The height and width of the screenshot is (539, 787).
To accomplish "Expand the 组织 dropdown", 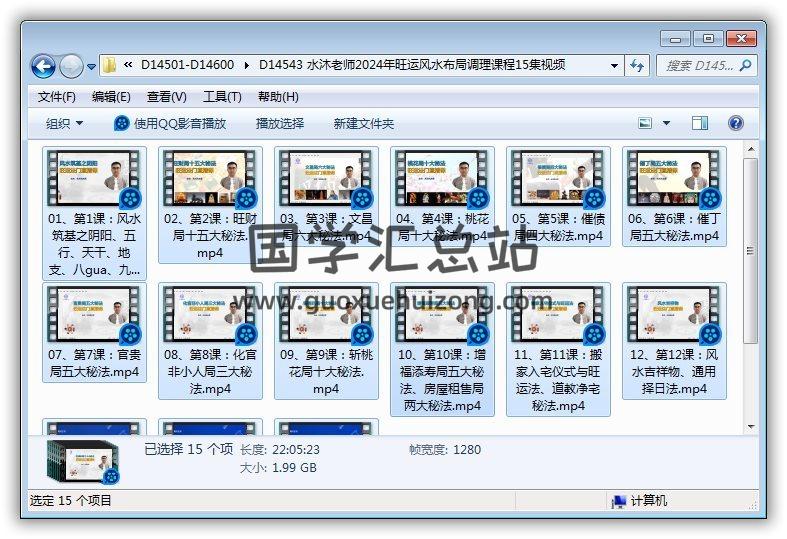I will [64, 123].
